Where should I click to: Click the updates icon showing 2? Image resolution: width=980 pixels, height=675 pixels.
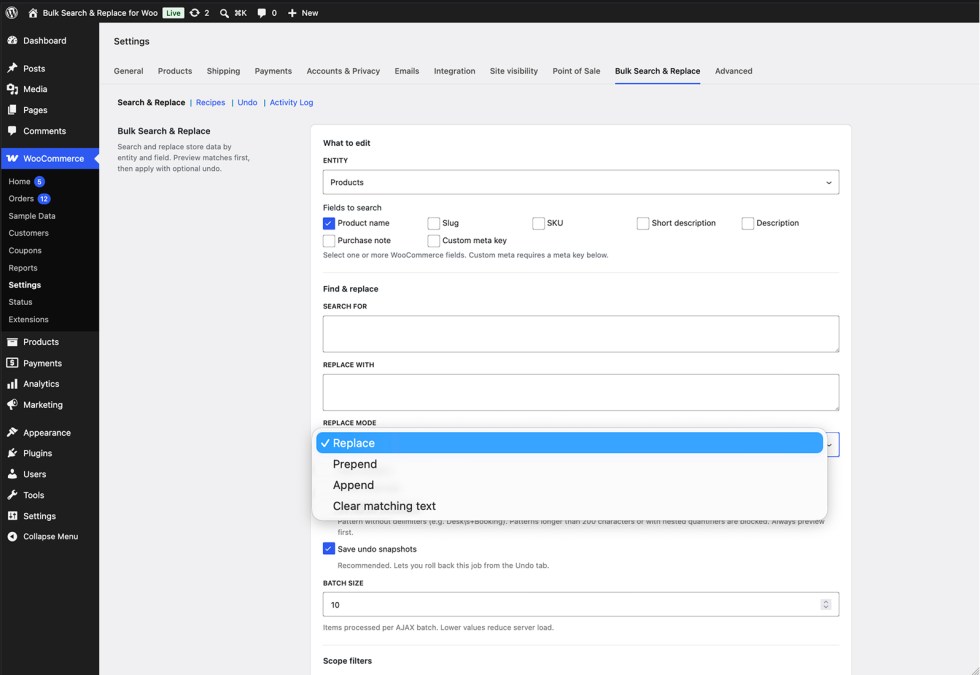pyautogui.click(x=194, y=12)
